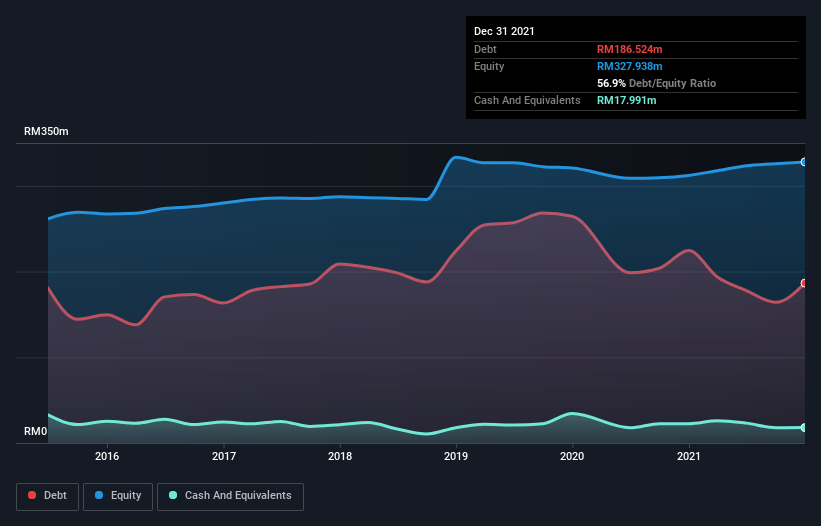This screenshot has width=821, height=526.
Task: Click the 56.9% Debt/Equity Ratio text
Action: pyautogui.click(x=657, y=83)
